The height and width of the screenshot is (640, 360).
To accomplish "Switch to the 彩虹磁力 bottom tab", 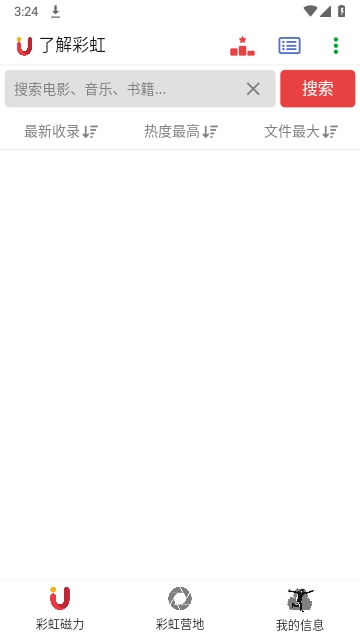I will 60,609.
